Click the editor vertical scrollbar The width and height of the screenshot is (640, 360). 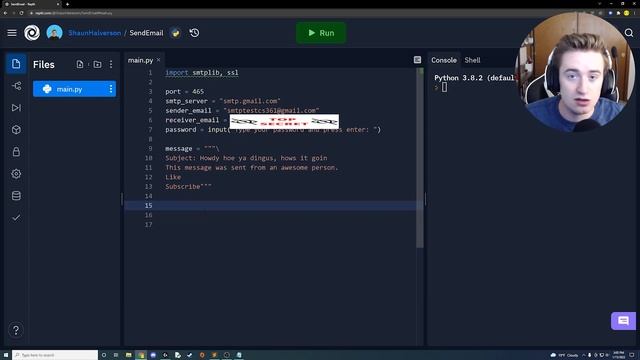click(x=420, y=158)
